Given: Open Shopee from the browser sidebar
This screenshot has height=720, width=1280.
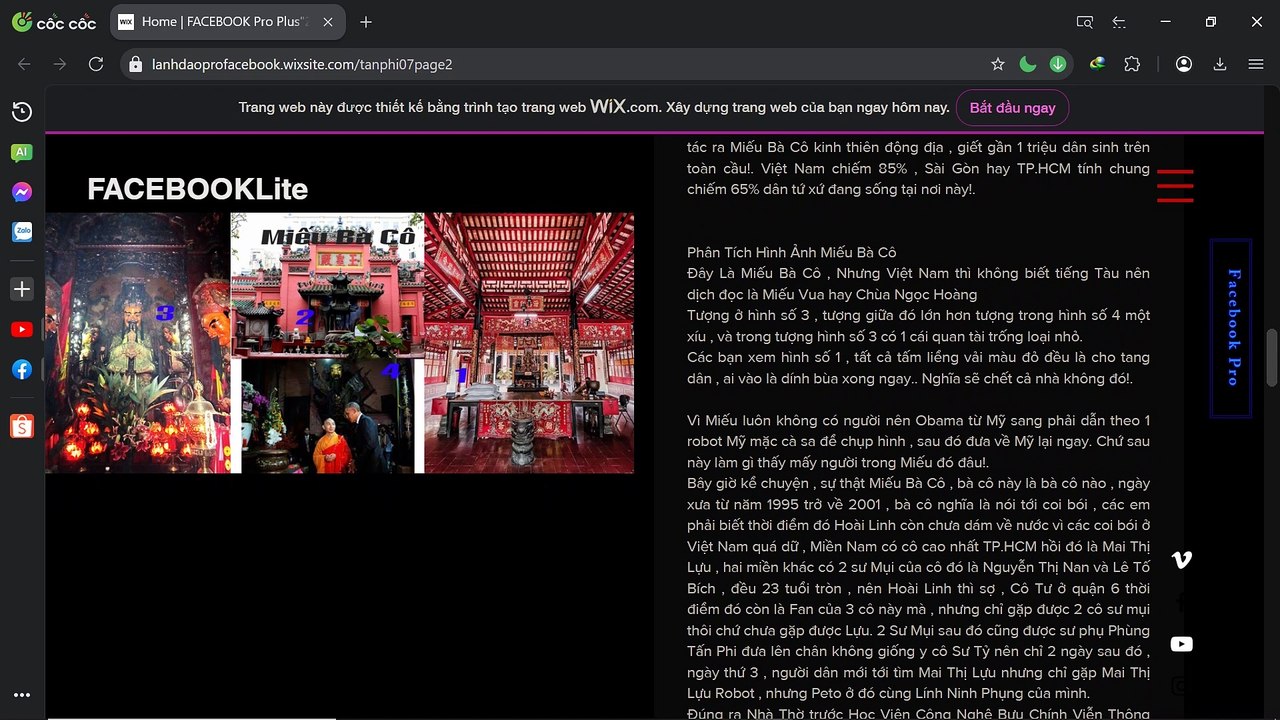Looking at the screenshot, I should pyautogui.click(x=22, y=427).
